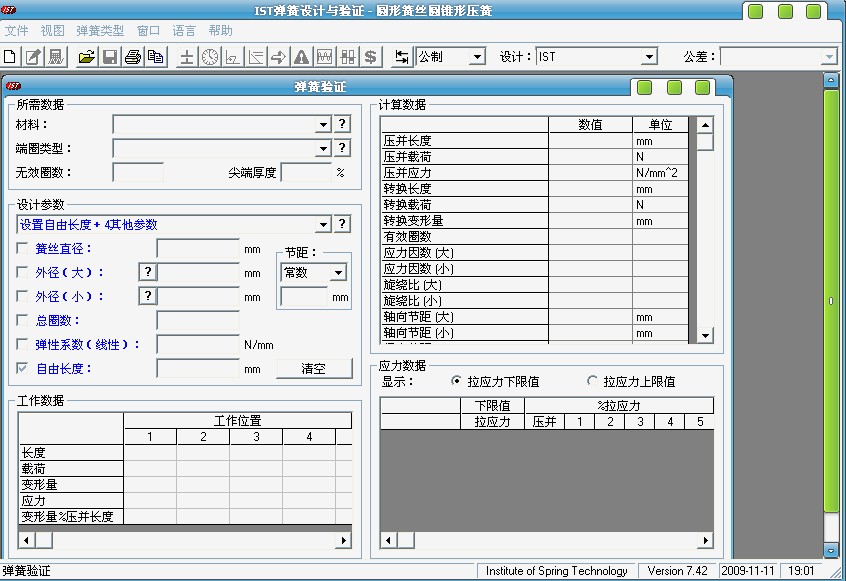Check the 簧丝直径 checkbox
The width and height of the screenshot is (846, 581).
(22, 248)
